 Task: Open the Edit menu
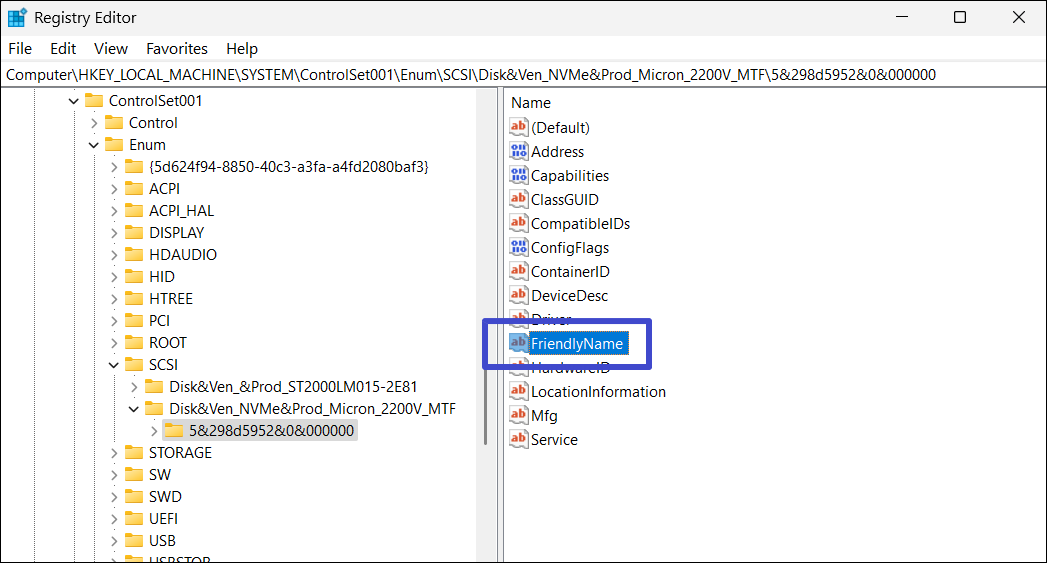tap(63, 48)
